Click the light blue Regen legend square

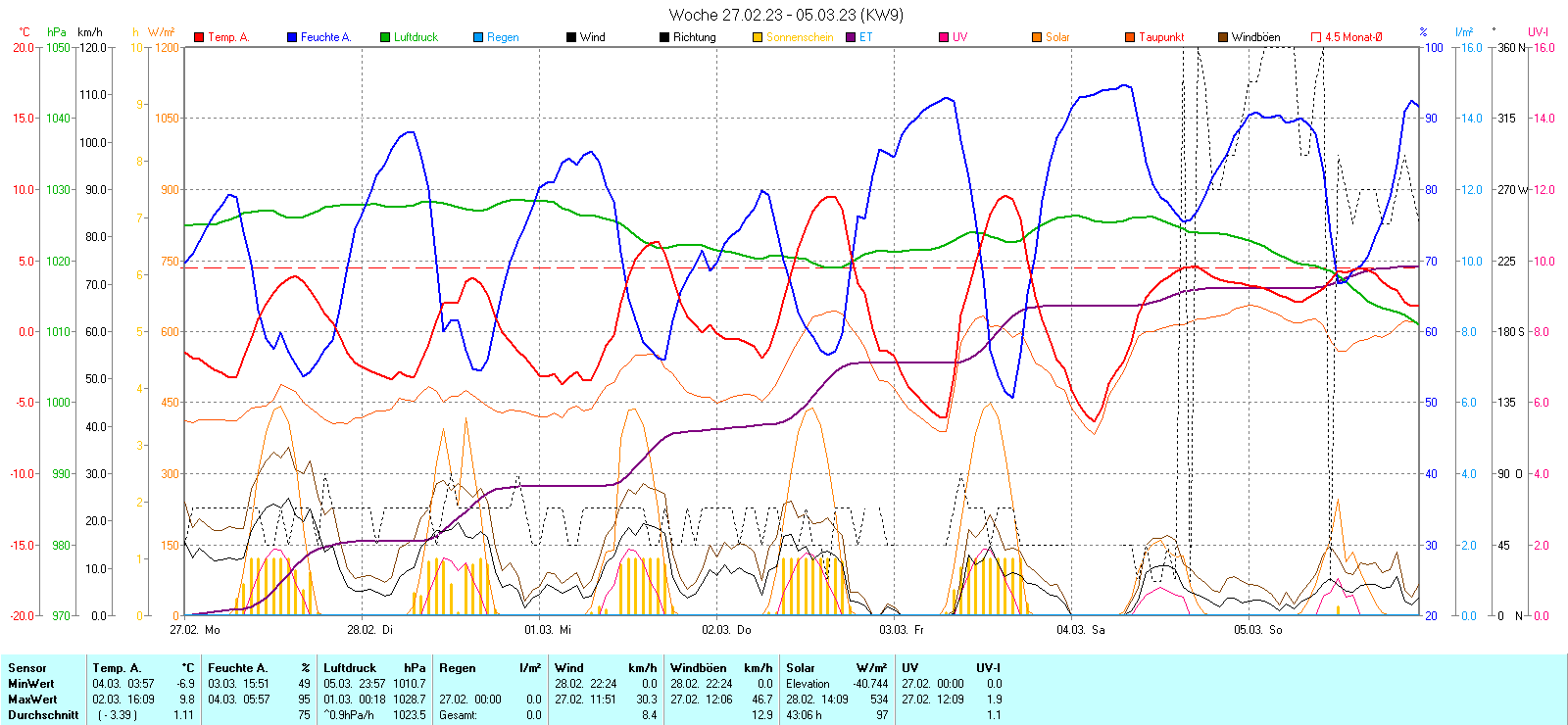478,37
